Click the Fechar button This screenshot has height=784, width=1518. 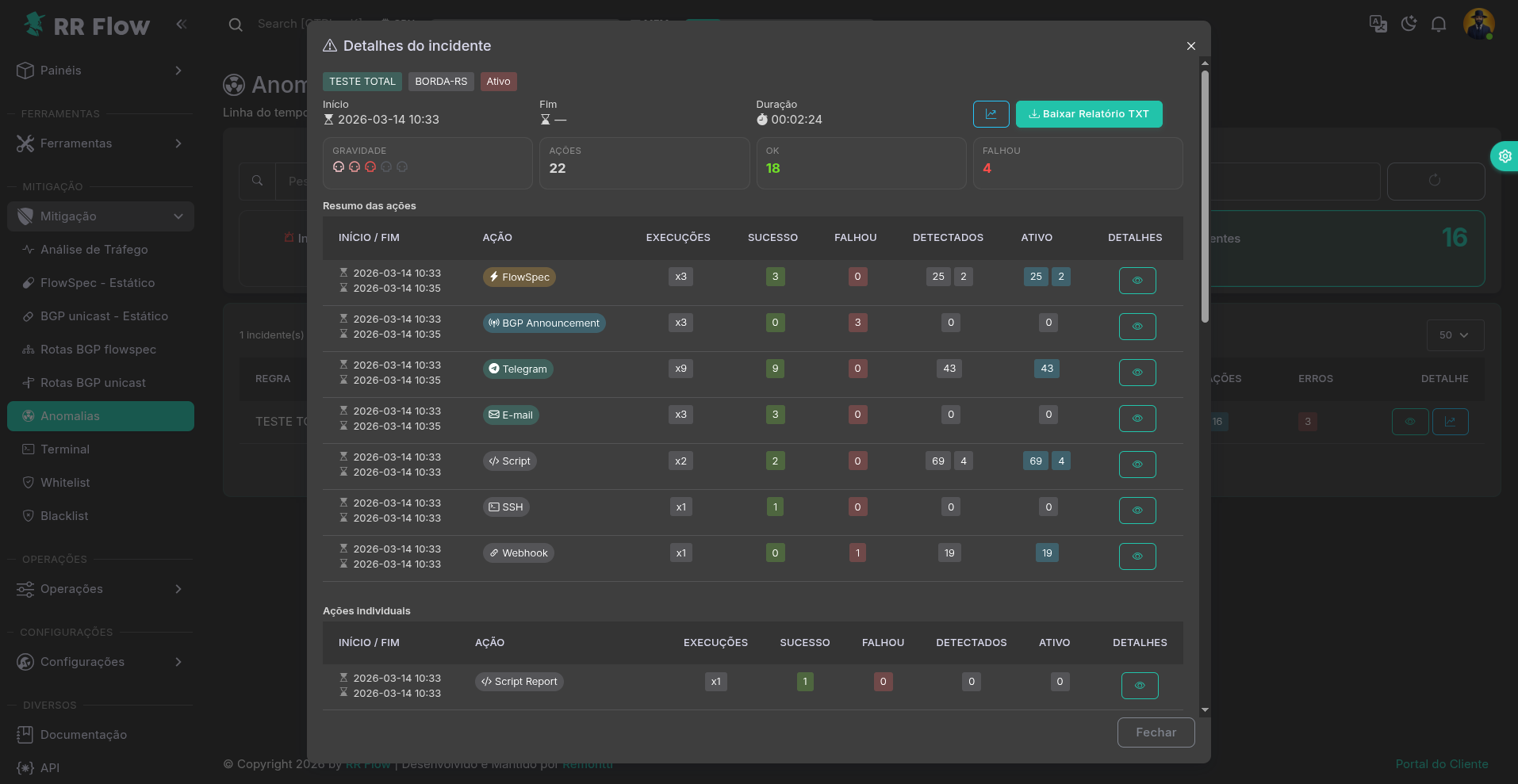tap(1155, 732)
